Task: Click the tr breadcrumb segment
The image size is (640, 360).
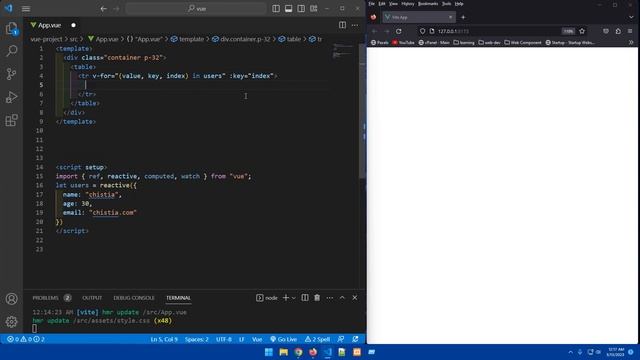Action: [x=316, y=39]
